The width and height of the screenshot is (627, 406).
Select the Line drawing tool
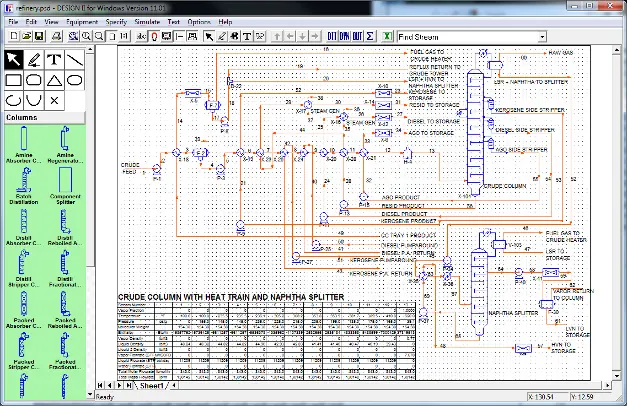75,60
